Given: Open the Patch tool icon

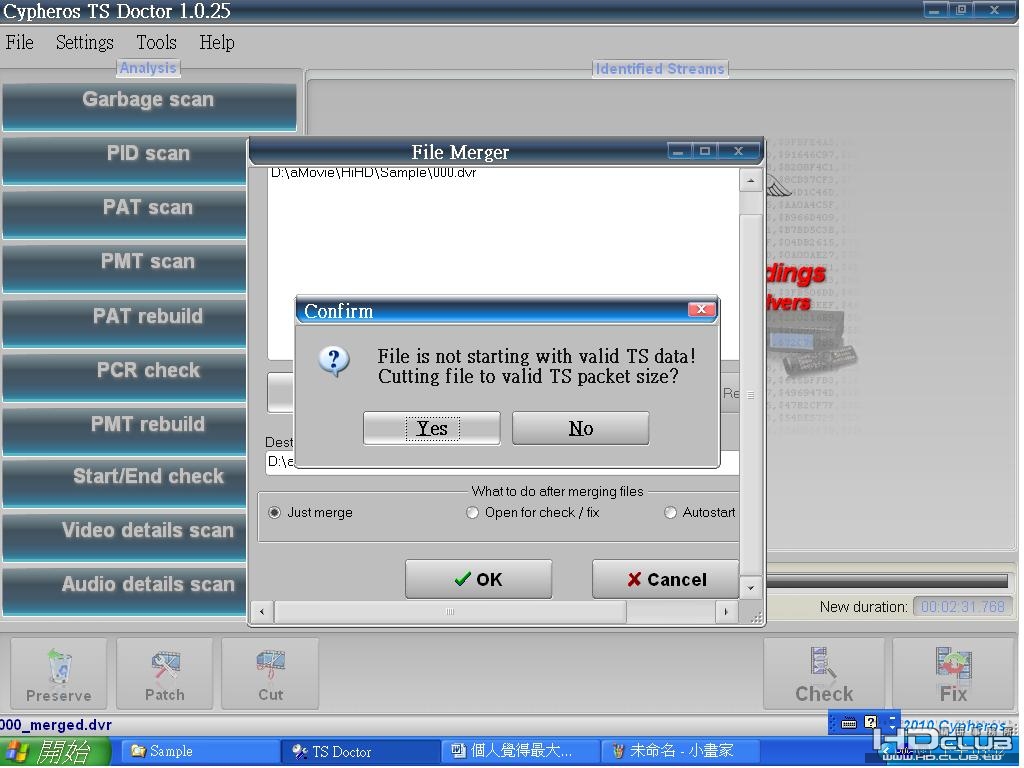Looking at the screenshot, I should [x=165, y=666].
